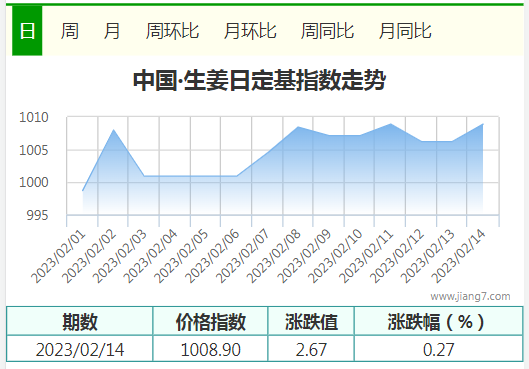Click the change value 2.67
This screenshot has width=529, height=369.
pyautogui.click(x=311, y=349)
